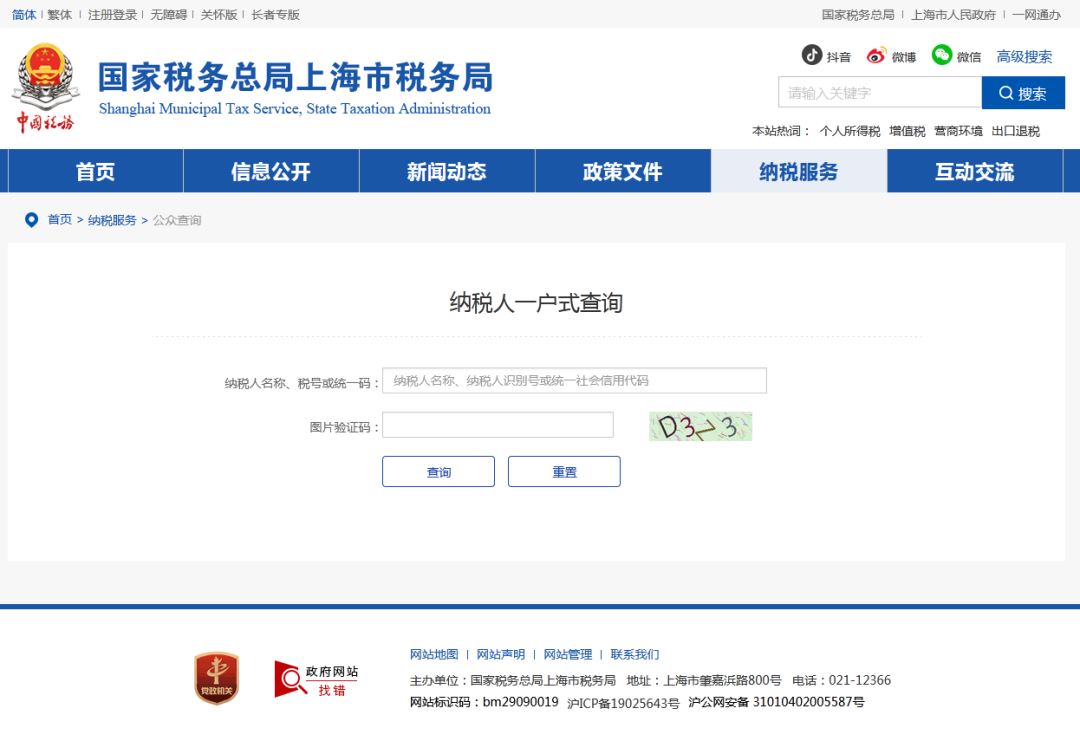Viewport: 1080px width, 754px height.
Task: Focus the taxpayer name or tax number field
Action: pos(574,381)
